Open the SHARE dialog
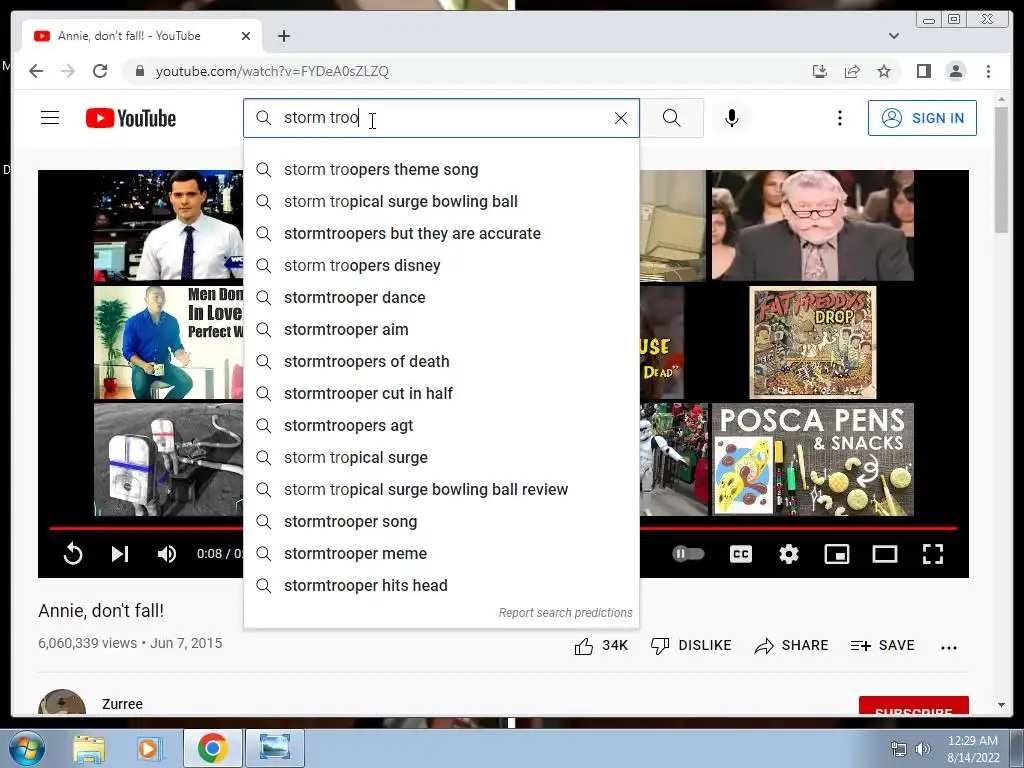The height and width of the screenshot is (768, 1024). 791,646
